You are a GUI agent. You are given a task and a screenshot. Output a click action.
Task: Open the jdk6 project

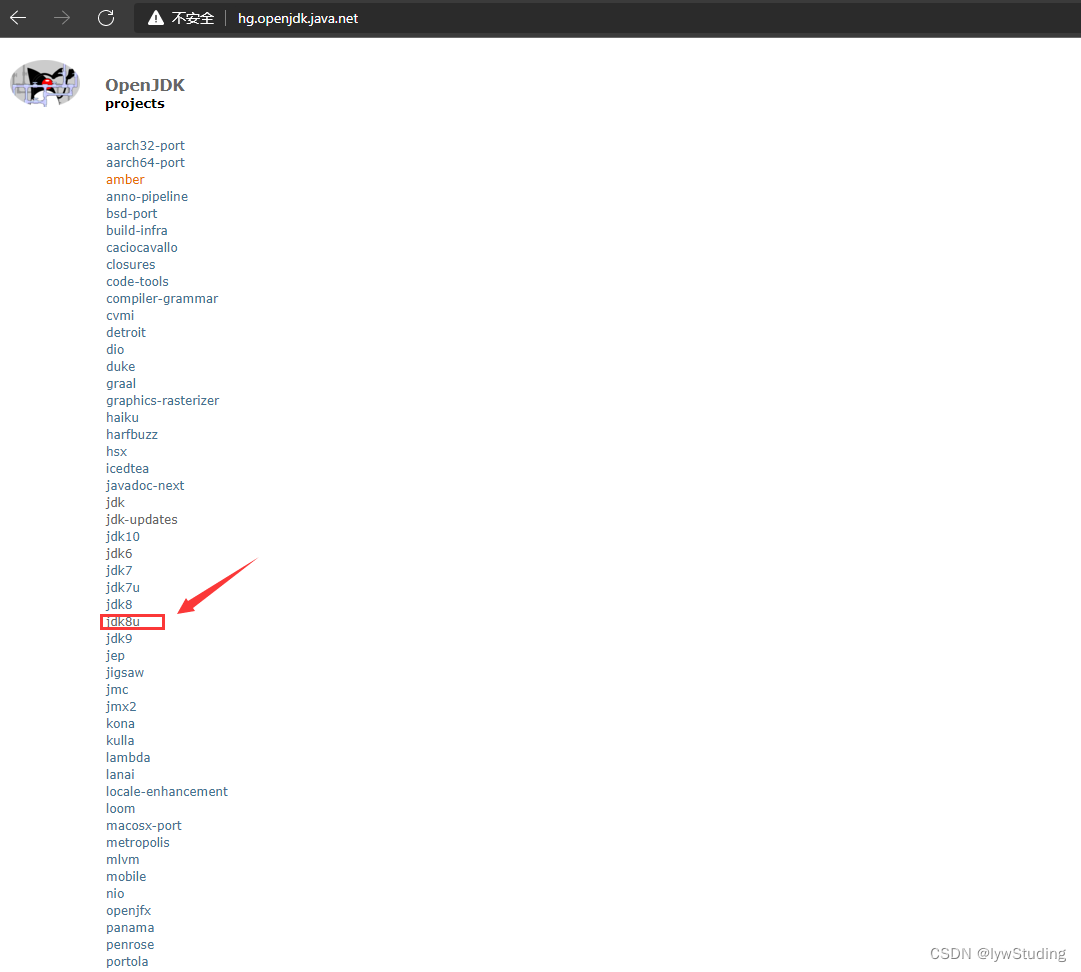(x=119, y=554)
